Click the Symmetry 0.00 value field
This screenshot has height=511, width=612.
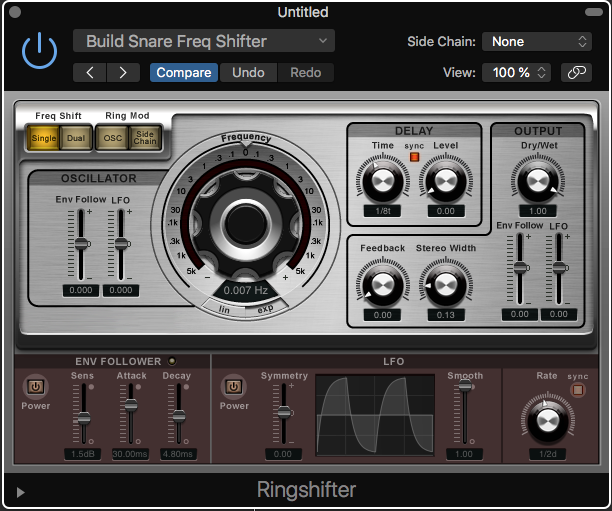click(283, 454)
